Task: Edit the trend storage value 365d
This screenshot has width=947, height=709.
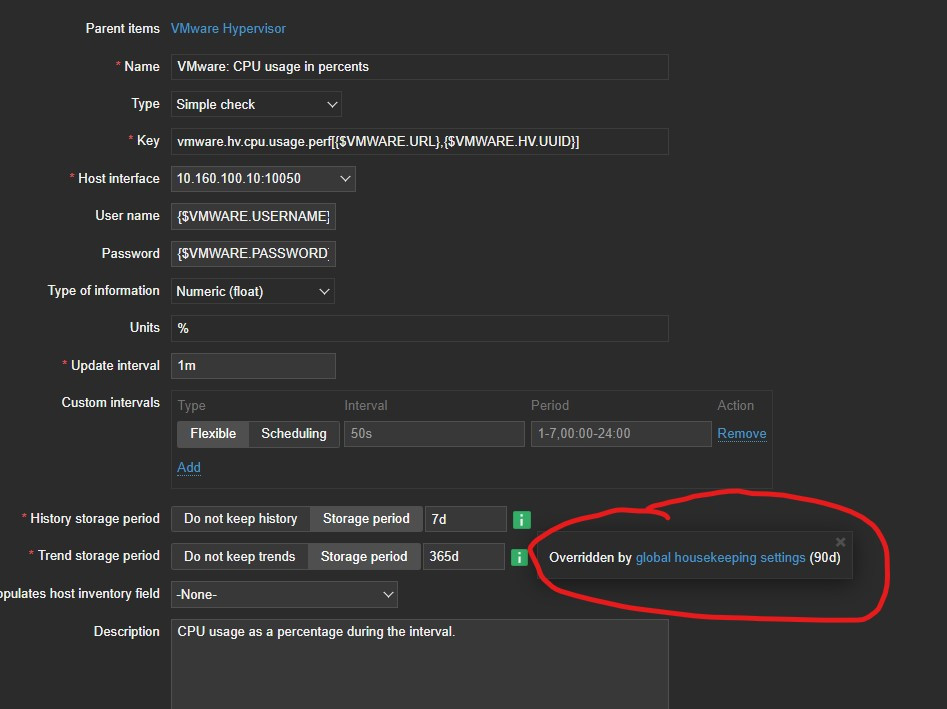Action: (463, 557)
